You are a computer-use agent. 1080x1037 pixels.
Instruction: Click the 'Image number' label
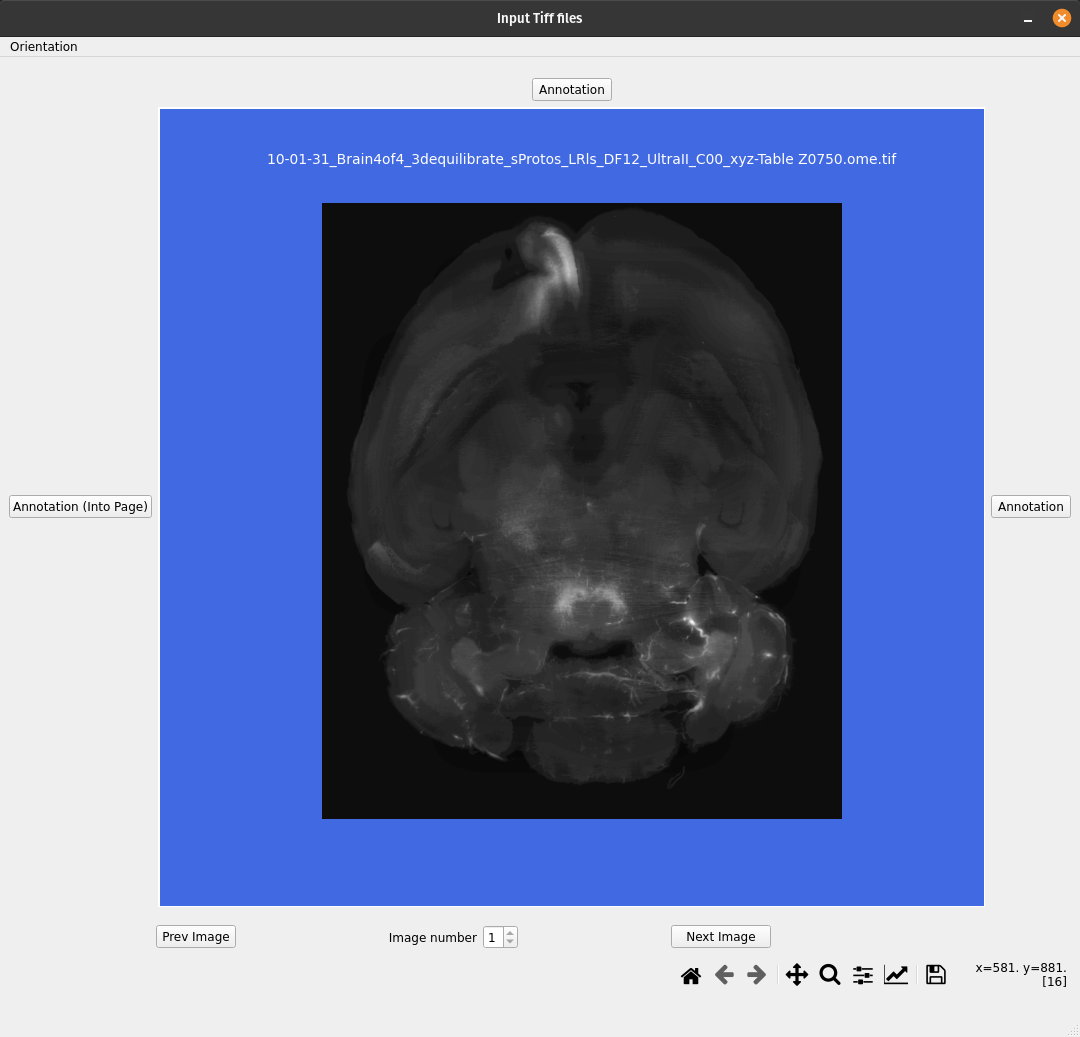pyautogui.click(x=433, y=937)
